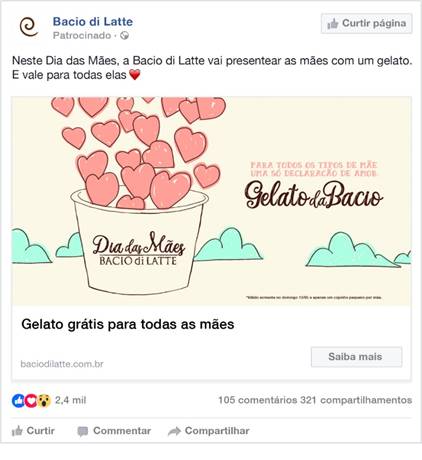Click the blue Like reaction icon

coord(18,401)
